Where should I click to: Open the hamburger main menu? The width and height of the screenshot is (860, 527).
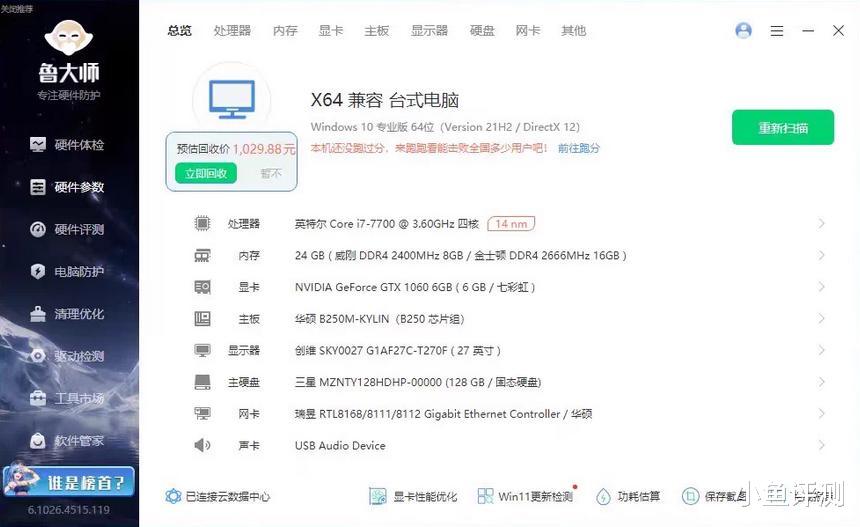[777, 31]
